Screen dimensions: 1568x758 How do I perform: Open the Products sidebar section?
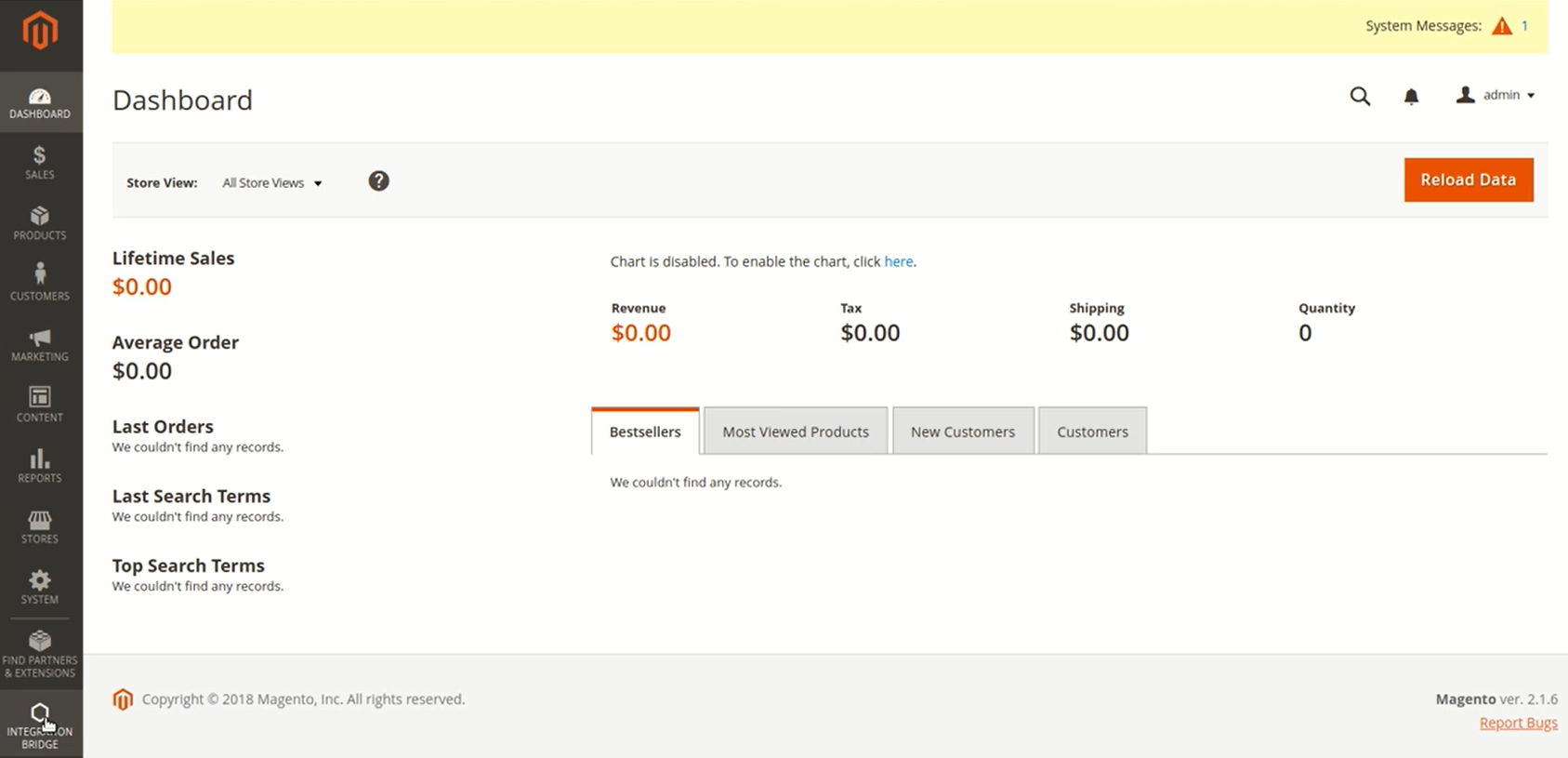40,223
